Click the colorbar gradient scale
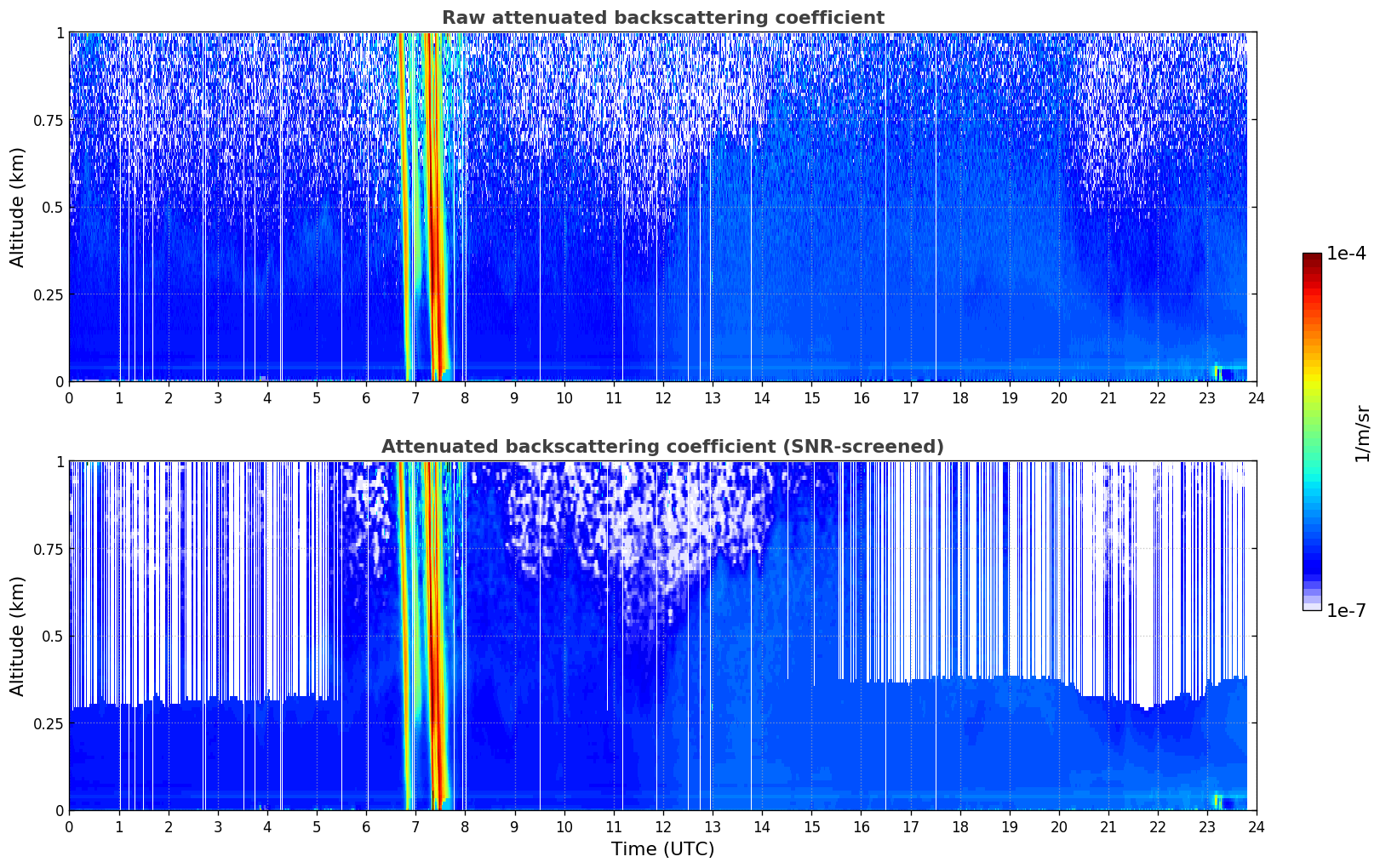 1312,431
